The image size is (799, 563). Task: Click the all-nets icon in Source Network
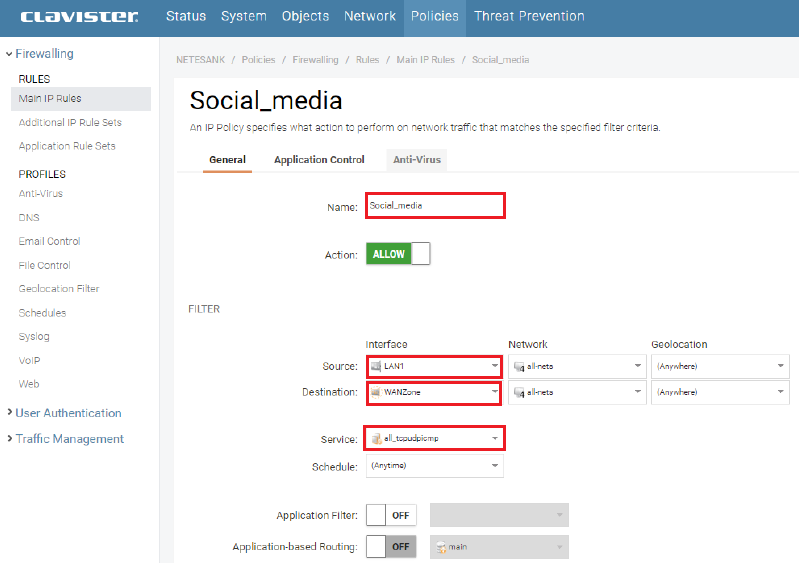coord(519,366)
